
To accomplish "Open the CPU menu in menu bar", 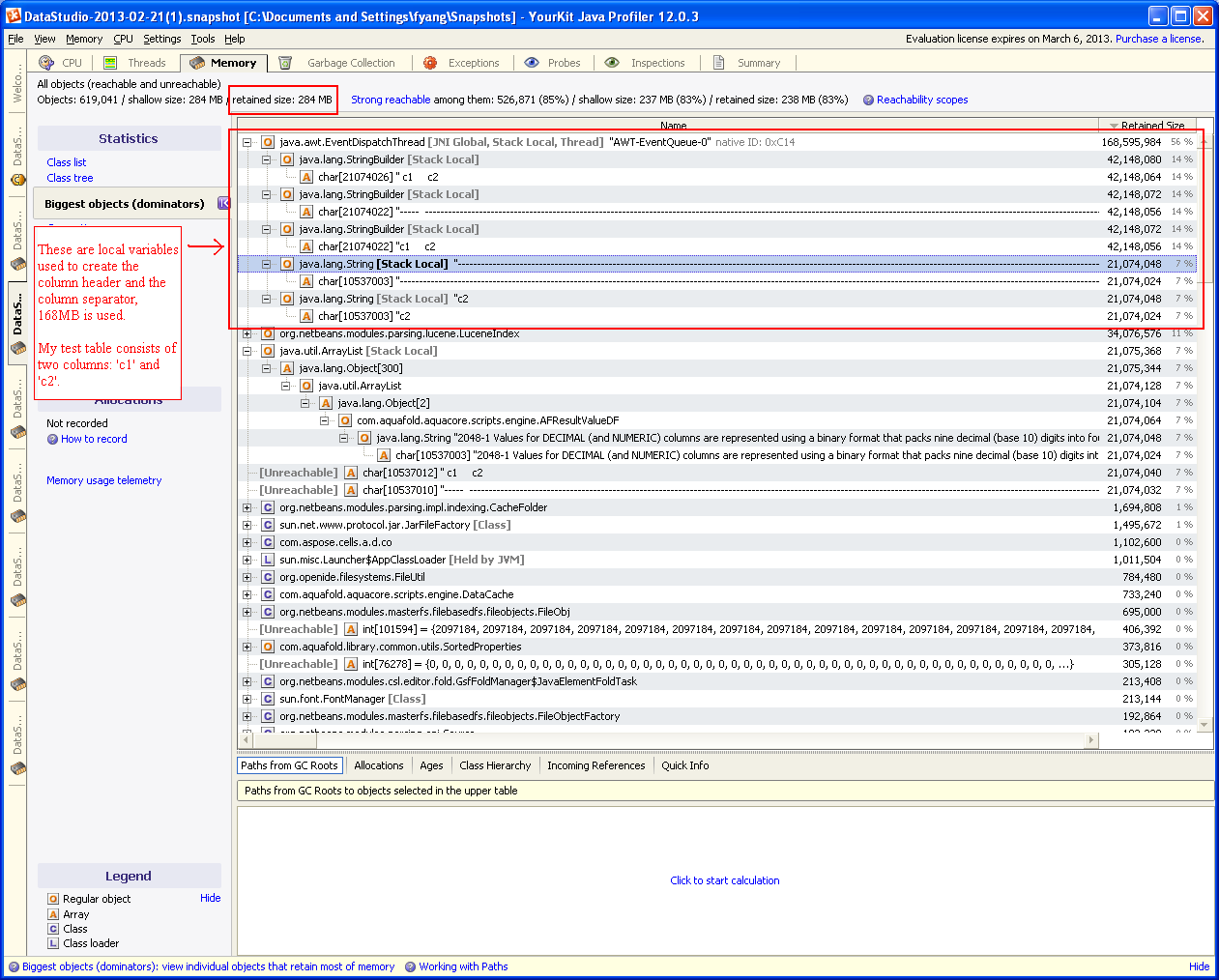I will pos(123,39).
